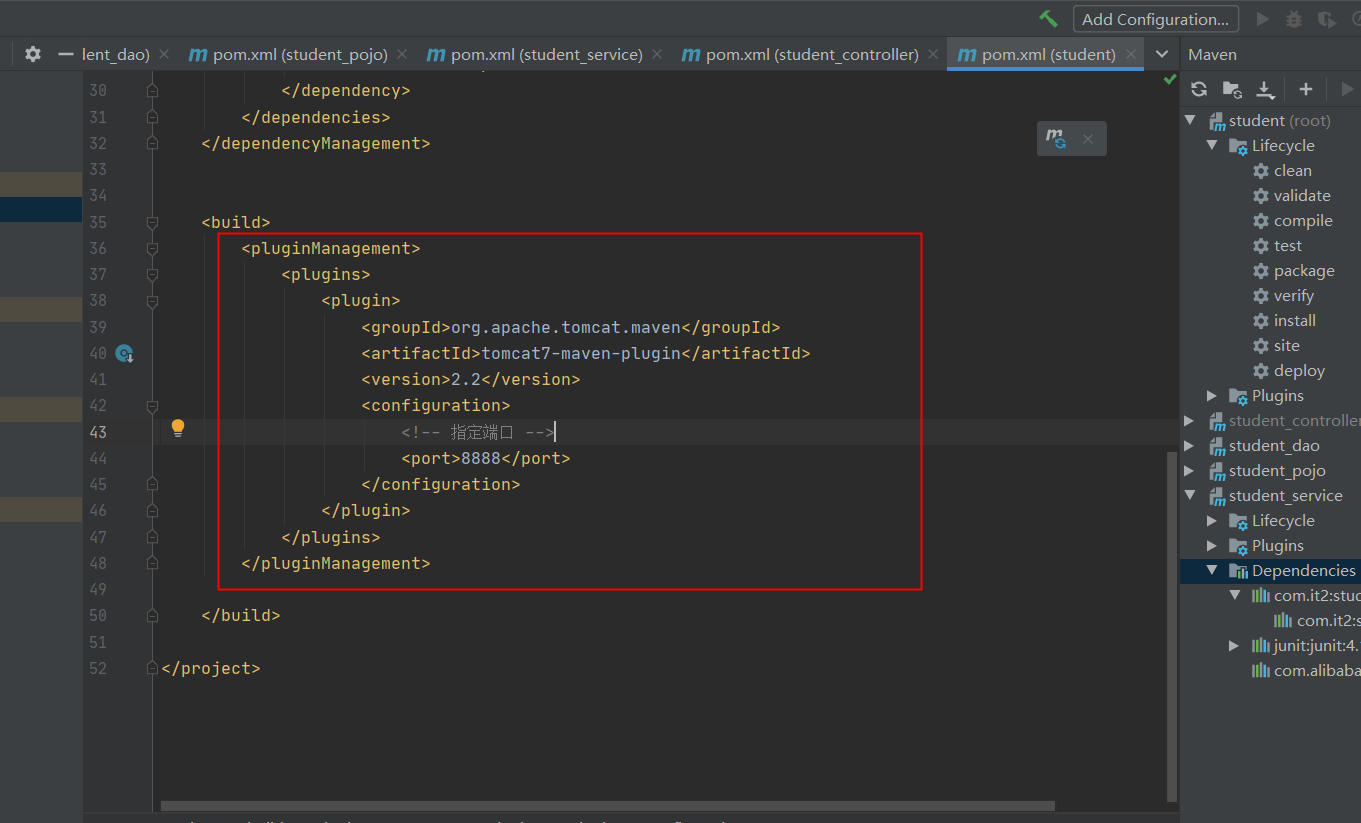Fold the plugin block at line 38
Image resolution: width=1361 pixels, height=823 pixels.
click(152, 300)
